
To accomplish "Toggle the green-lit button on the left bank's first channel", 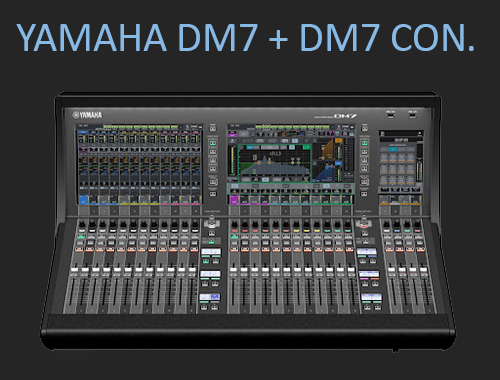I will [x=81, y=237].
